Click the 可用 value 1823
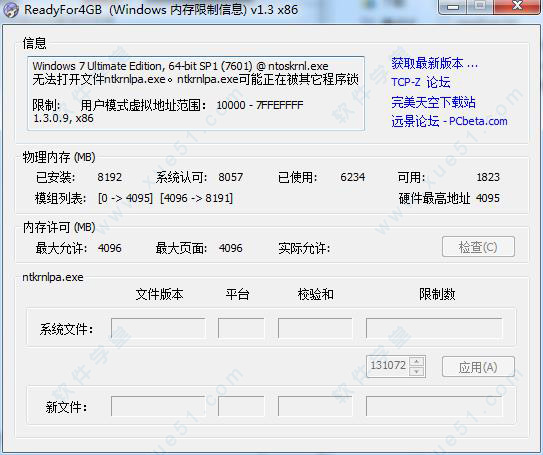This screenshot has width=543, height=455. [488, 177]
